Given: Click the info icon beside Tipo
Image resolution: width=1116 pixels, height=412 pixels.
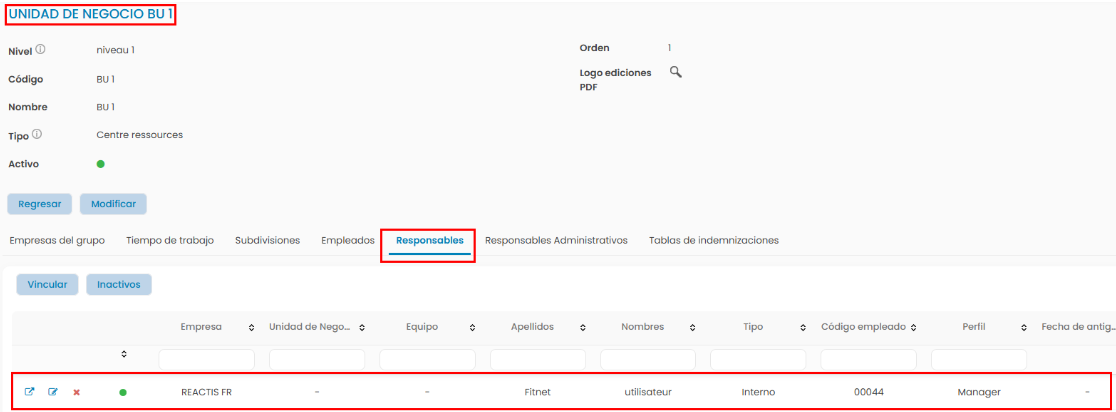Looking at the screenshot, I should tap(37, 134).
